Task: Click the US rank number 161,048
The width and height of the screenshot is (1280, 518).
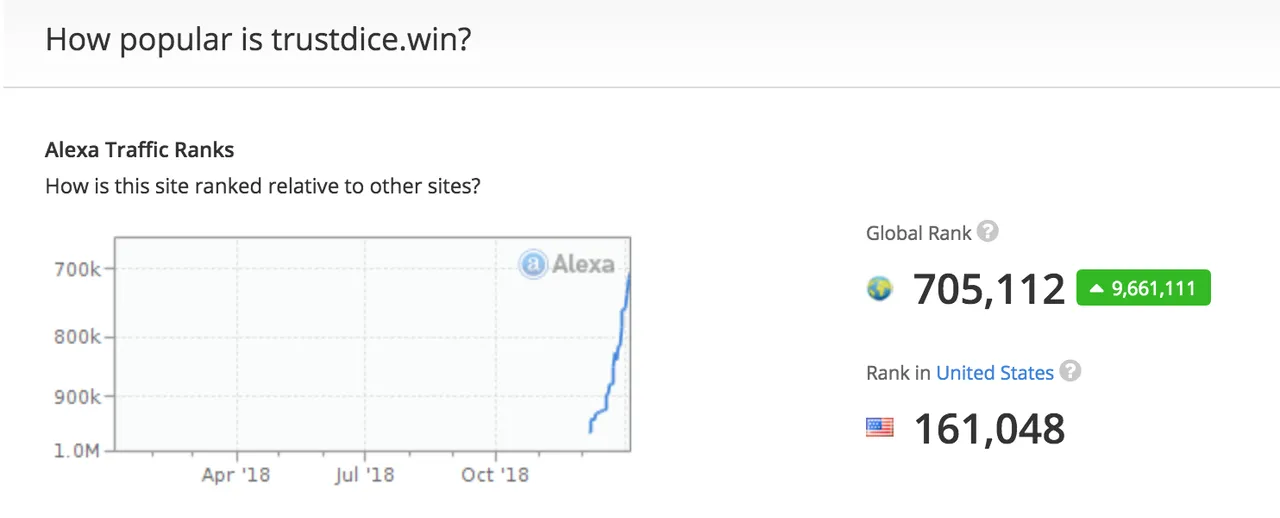Action: coord(989,429)
